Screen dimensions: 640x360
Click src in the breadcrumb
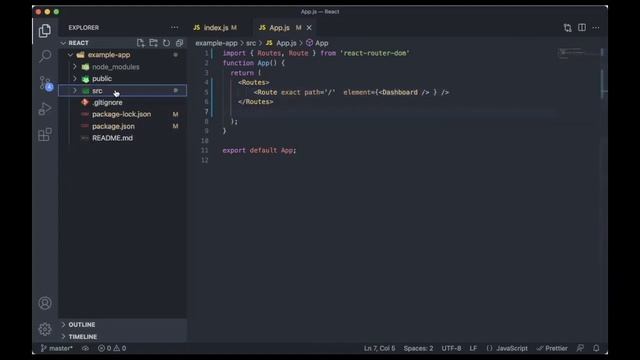pyautogui.click(x=251, y=43)
